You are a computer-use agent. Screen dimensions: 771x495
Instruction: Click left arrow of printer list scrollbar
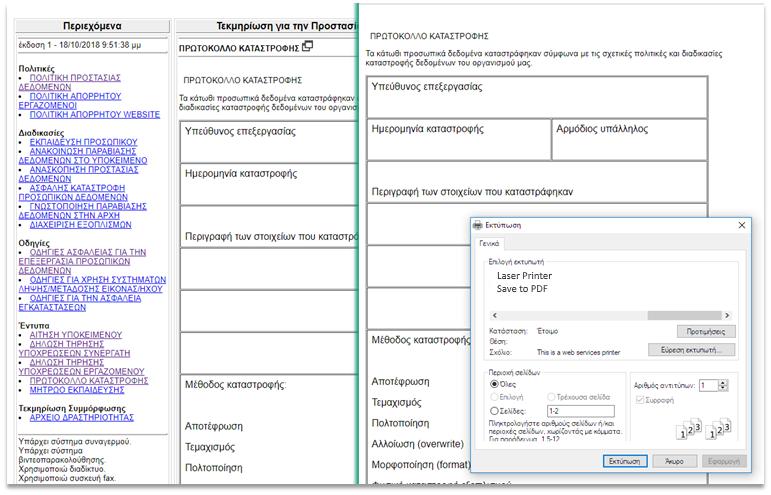495,315
